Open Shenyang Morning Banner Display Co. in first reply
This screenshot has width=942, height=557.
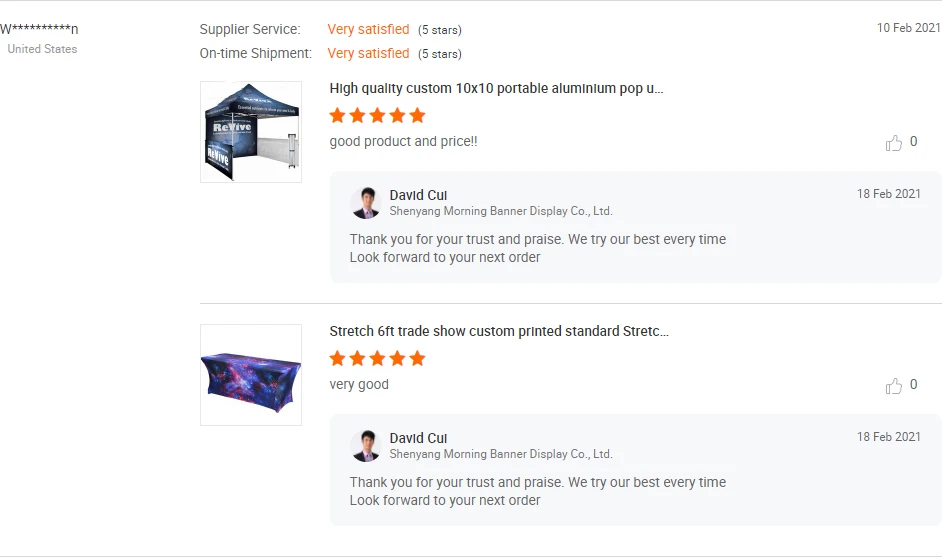pos(501,211)
